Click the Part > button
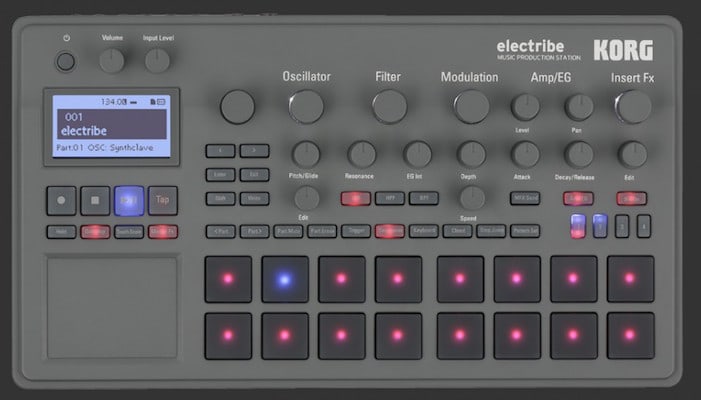 click(x=254, y=231)
